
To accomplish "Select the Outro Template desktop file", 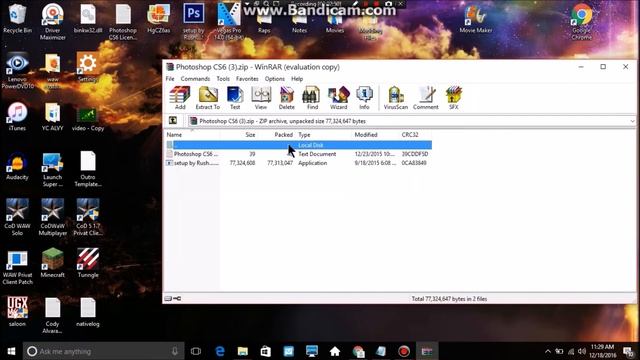I will tap(88, 168).
